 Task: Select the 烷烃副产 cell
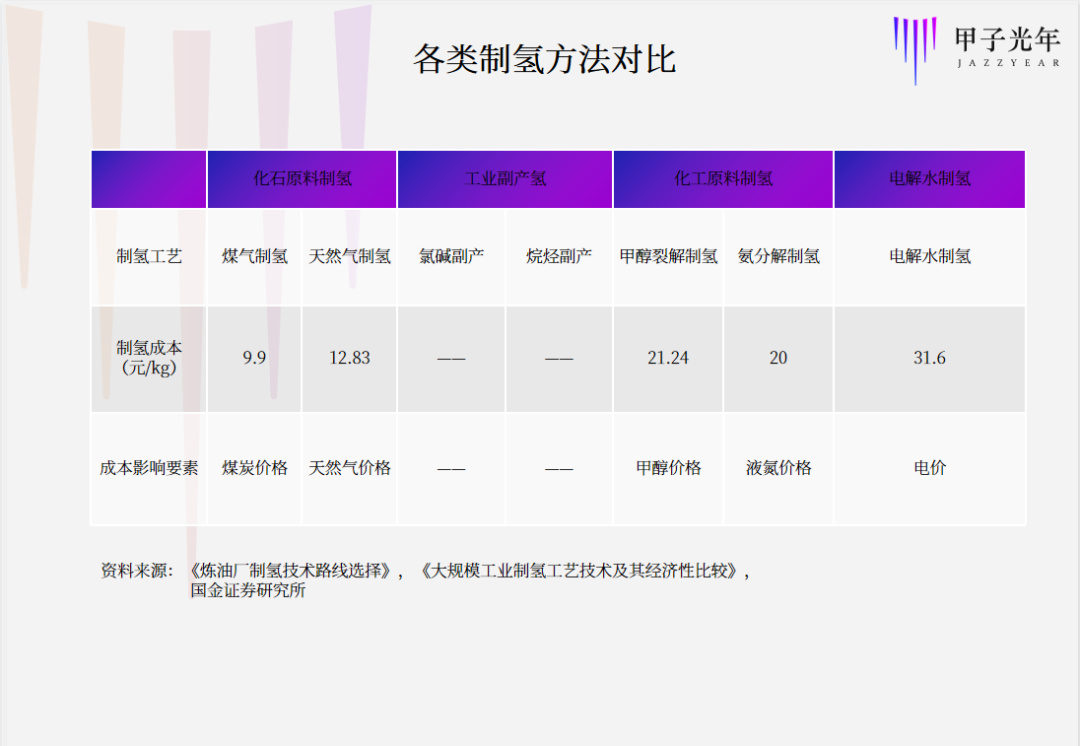tap(559, 256)
